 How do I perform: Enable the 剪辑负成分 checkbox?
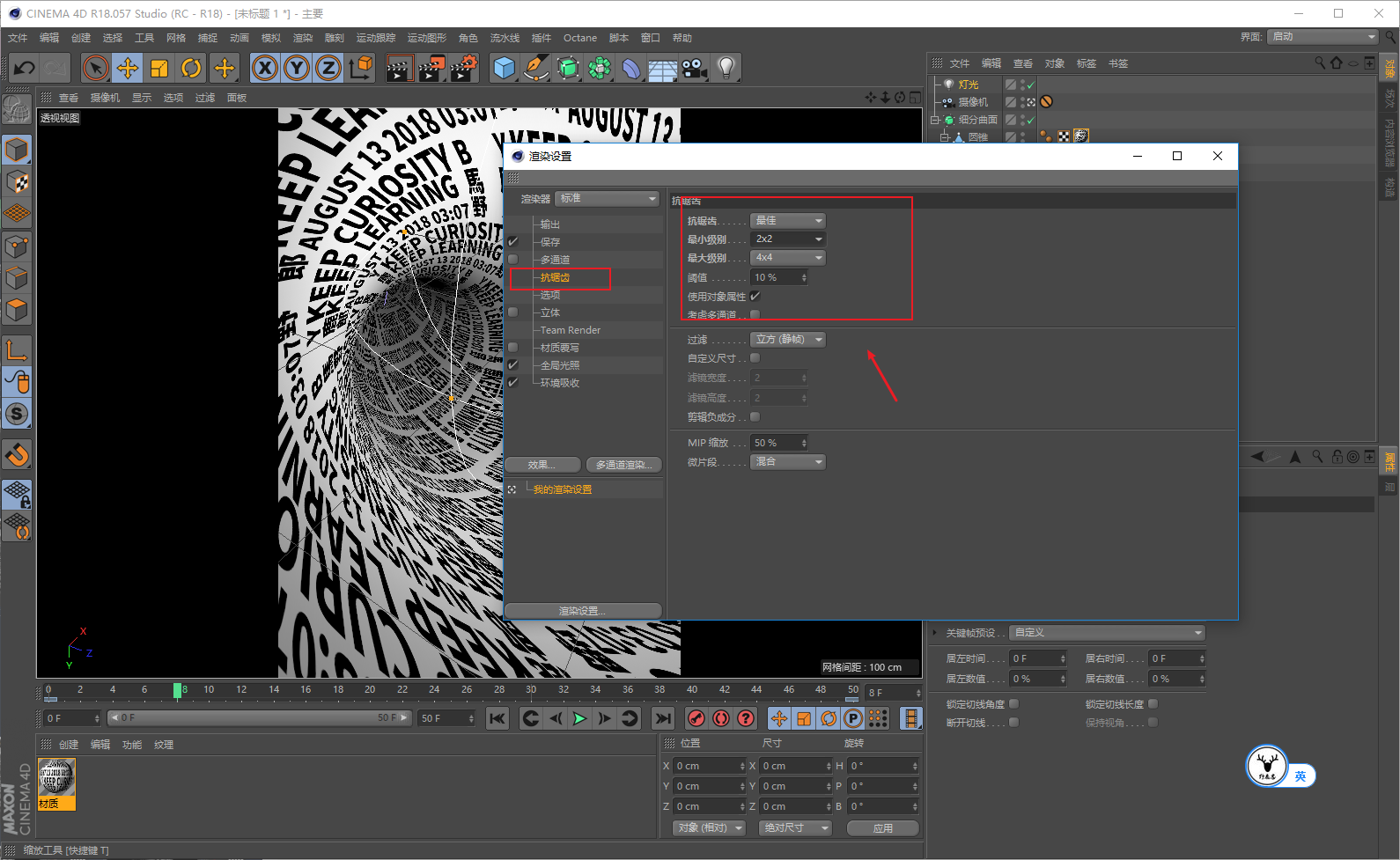pyautogui.click(x=755, y=417)
